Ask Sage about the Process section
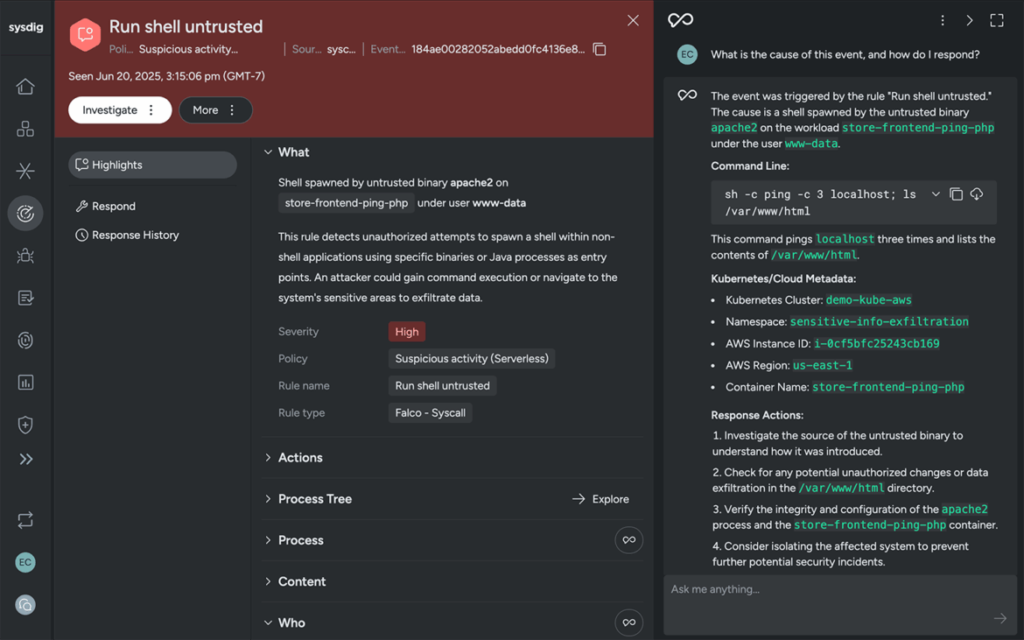1024x640 pixels. 628,540
